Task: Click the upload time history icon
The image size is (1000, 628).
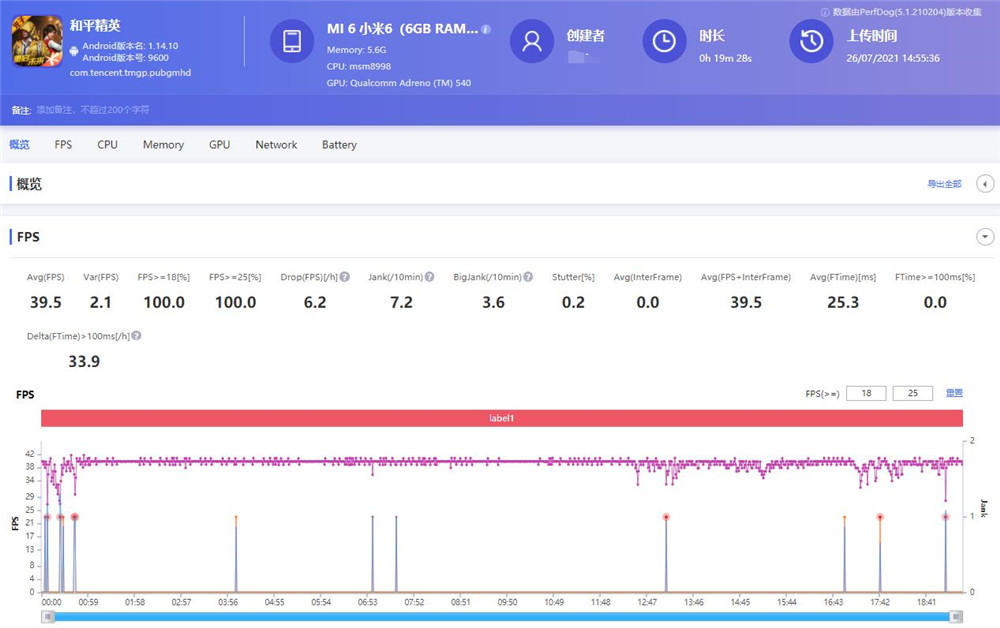Action: tap(812, 41)
